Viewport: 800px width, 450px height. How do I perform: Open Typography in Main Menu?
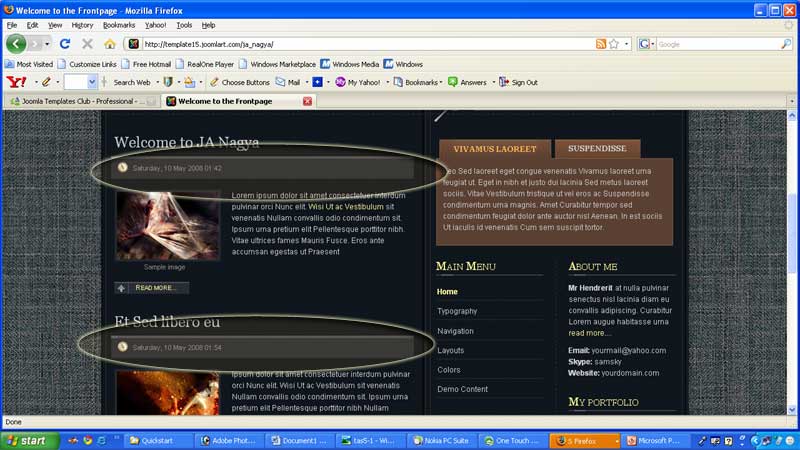pos(457,311)
